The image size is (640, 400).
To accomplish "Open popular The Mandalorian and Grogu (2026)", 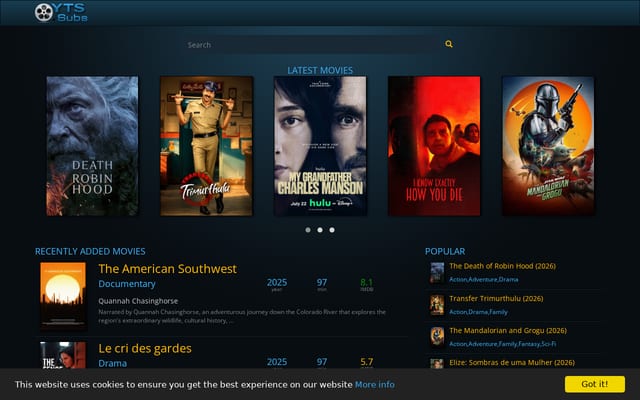I will [x=508, y=331].
